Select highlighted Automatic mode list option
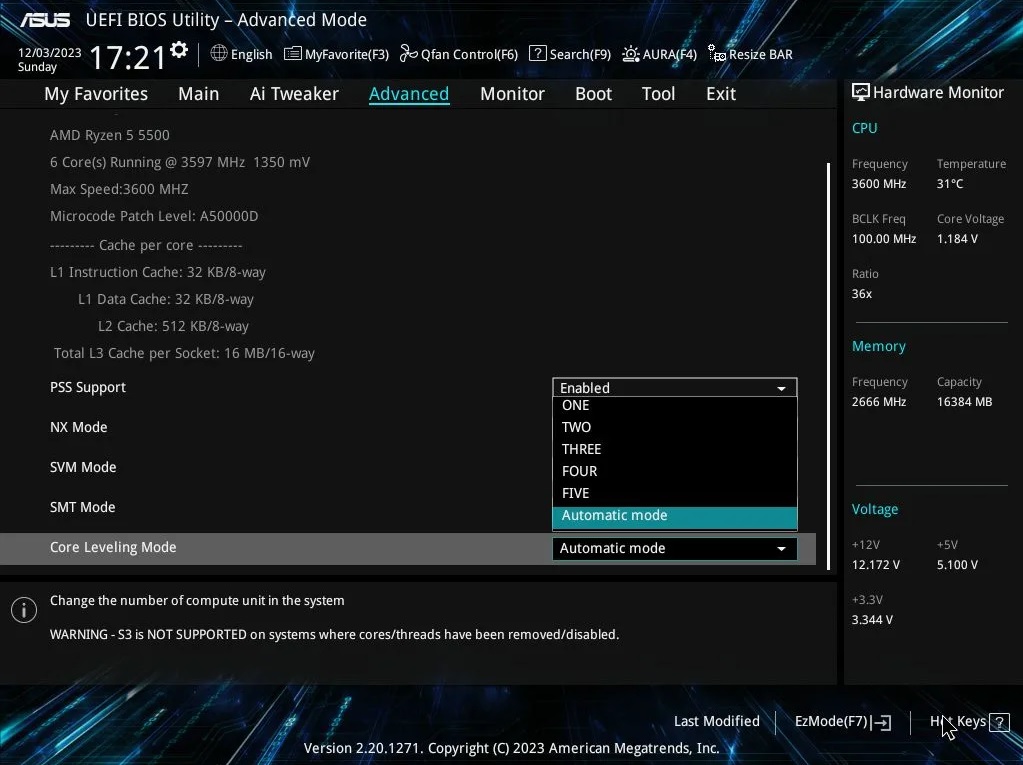Viewport: 1023px width, 765px height. tap(675, 517)
